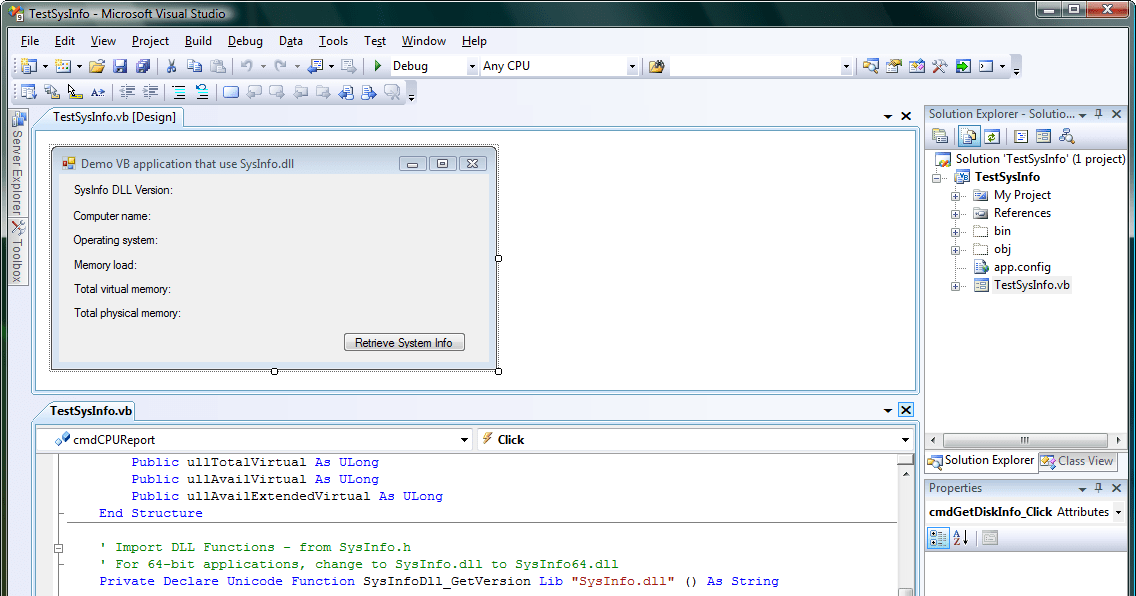The height and width of the screenshot is (596, 1136).
Task: Click the Undo toolbar icon
Action: click(247, 66)
